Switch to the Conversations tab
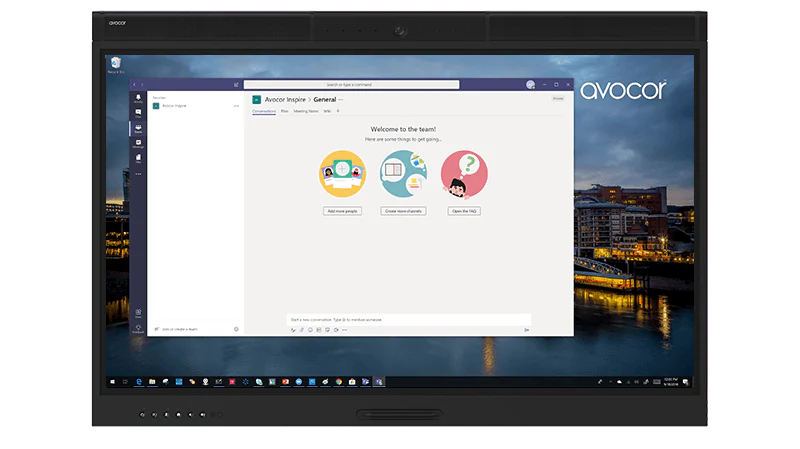The height and width of the screenshot is (449, 800). coord(264,111)
